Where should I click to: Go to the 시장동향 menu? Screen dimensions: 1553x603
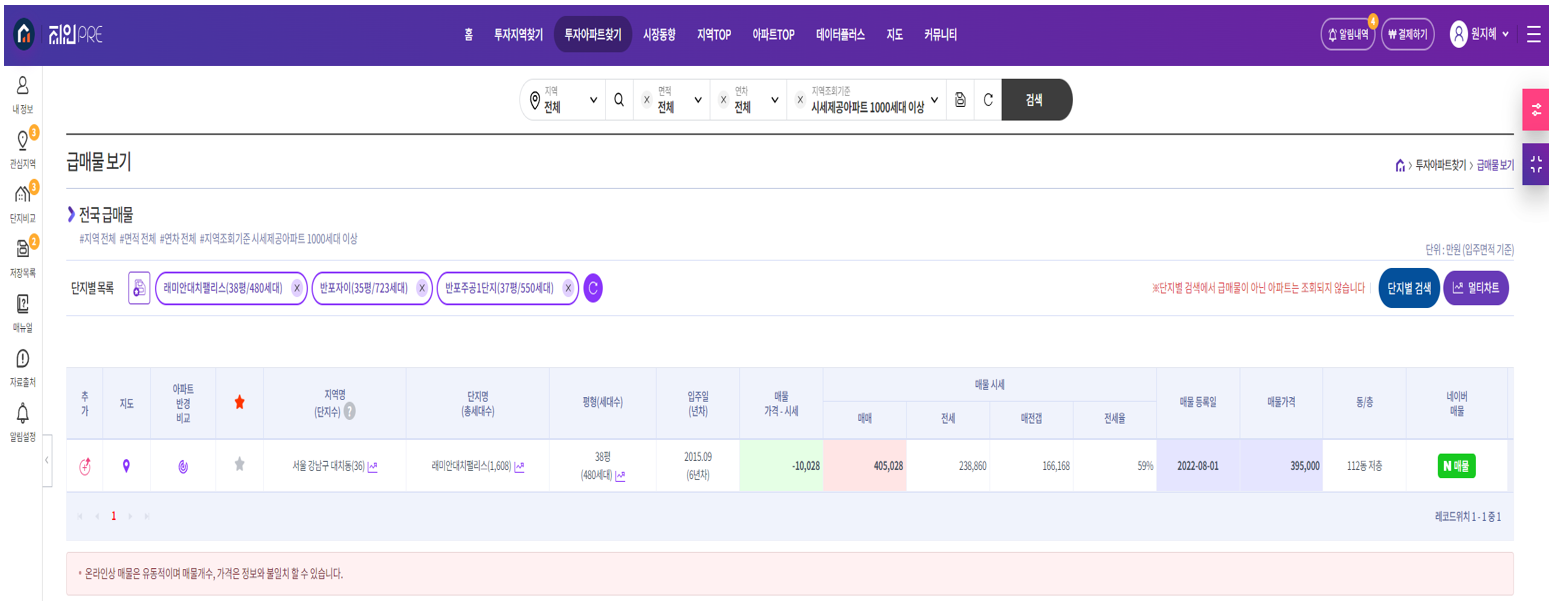pos(659,34)
